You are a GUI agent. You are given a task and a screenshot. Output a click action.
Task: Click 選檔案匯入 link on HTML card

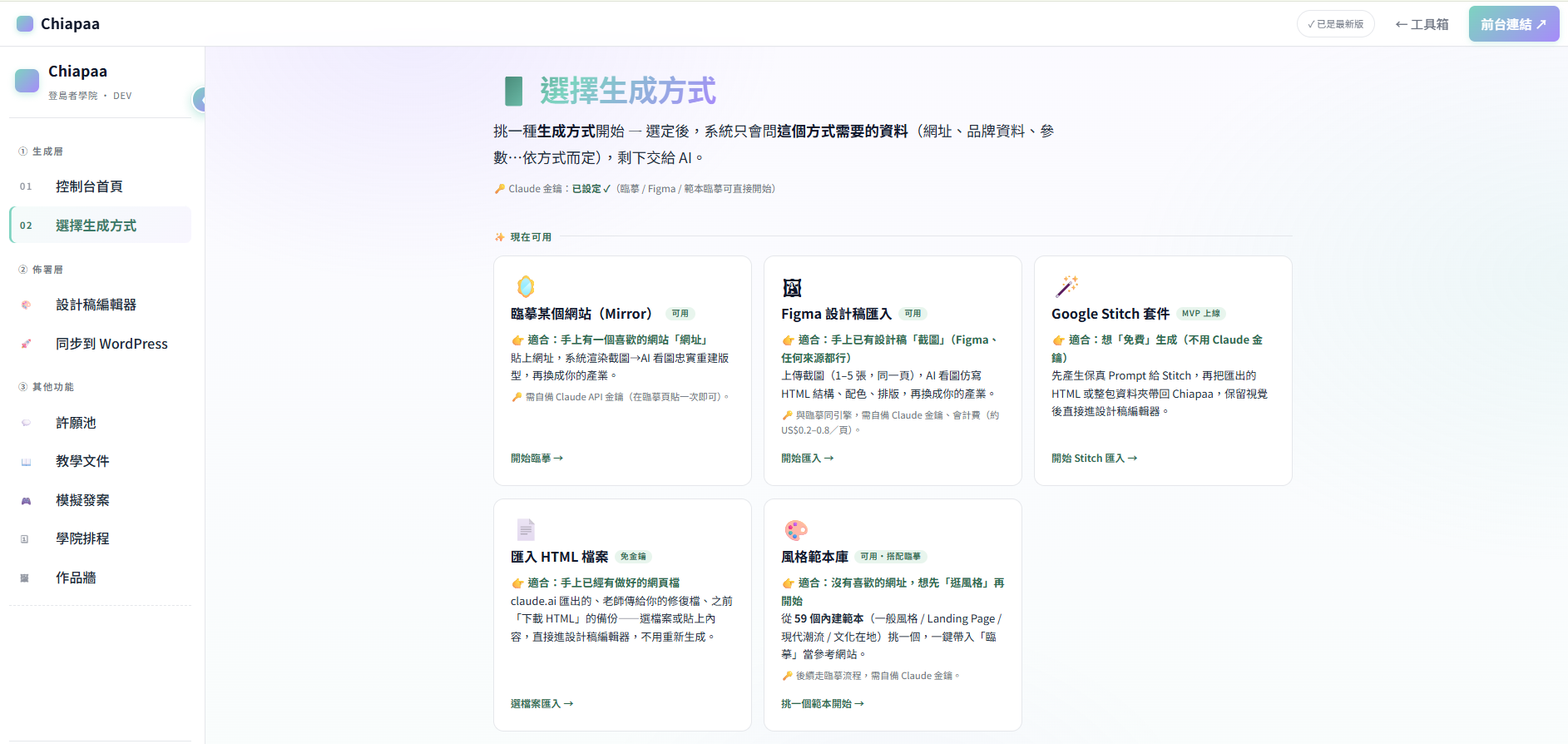click(x=542, y=704)
